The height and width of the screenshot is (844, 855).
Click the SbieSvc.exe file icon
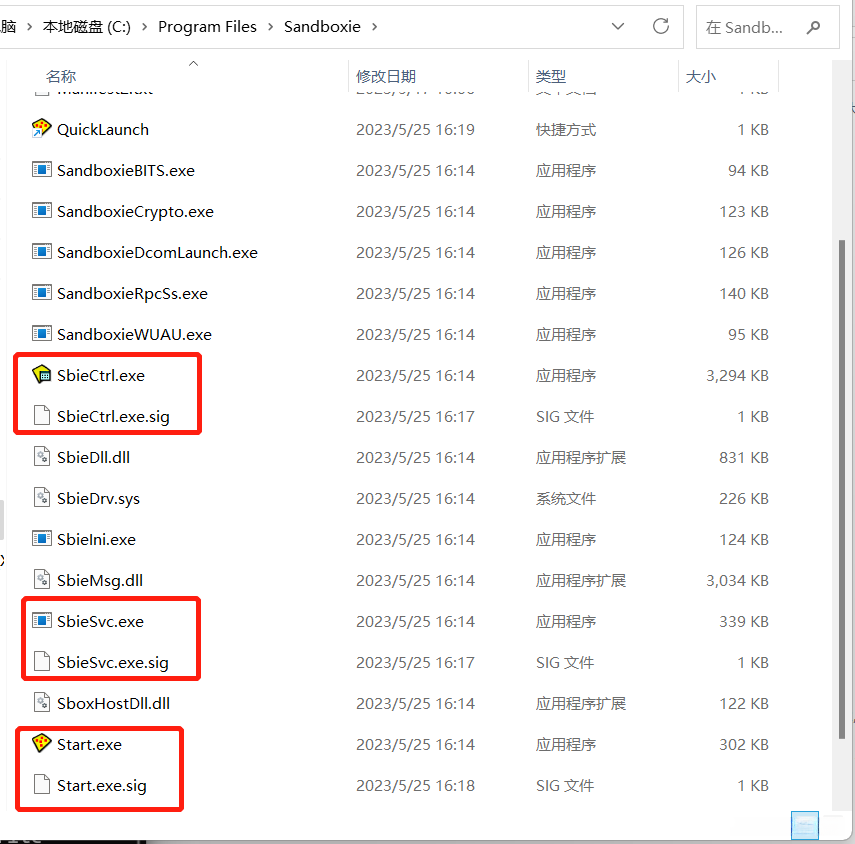point(41,621)
